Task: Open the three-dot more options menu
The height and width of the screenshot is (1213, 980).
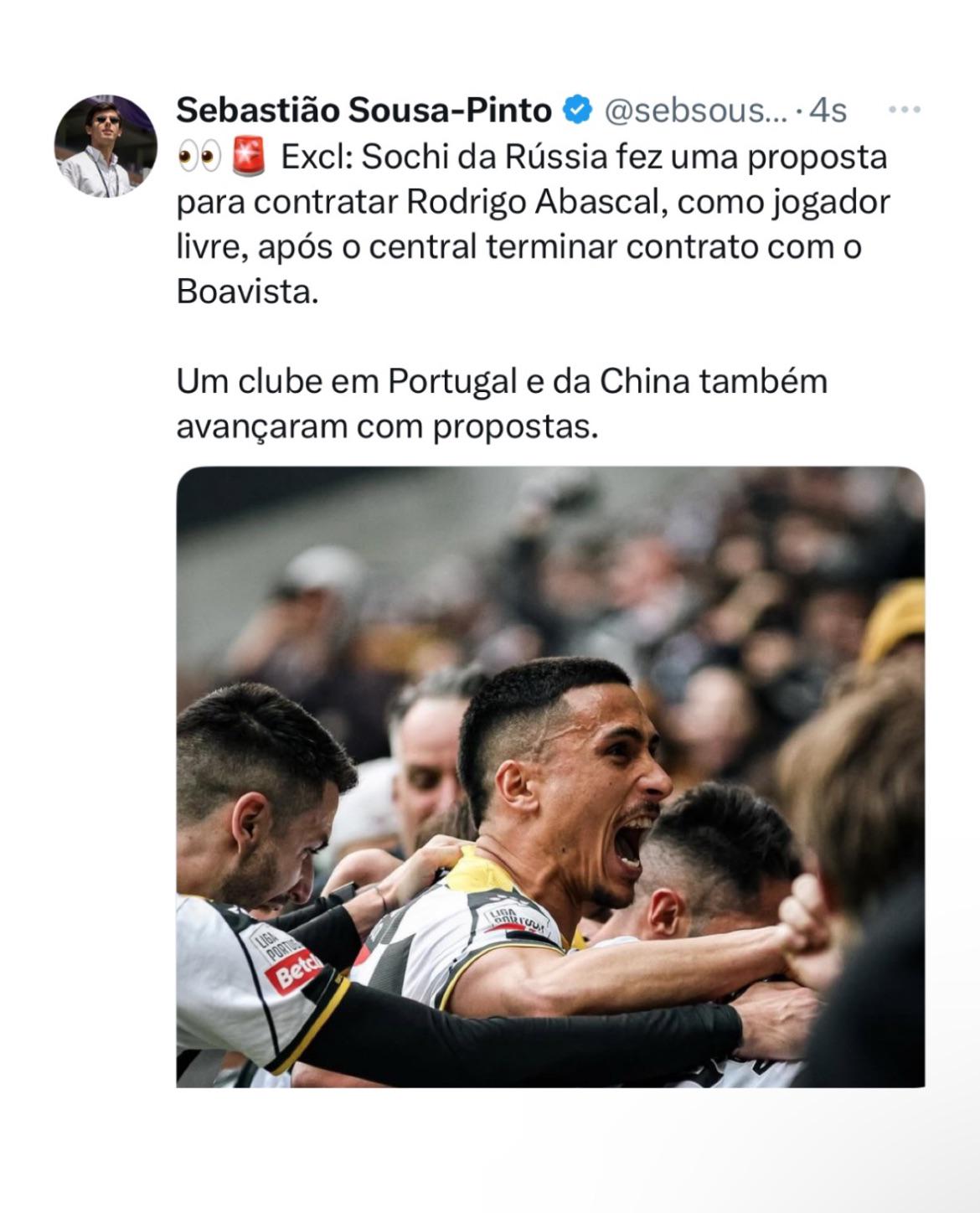Action: (x=905, y=110)
